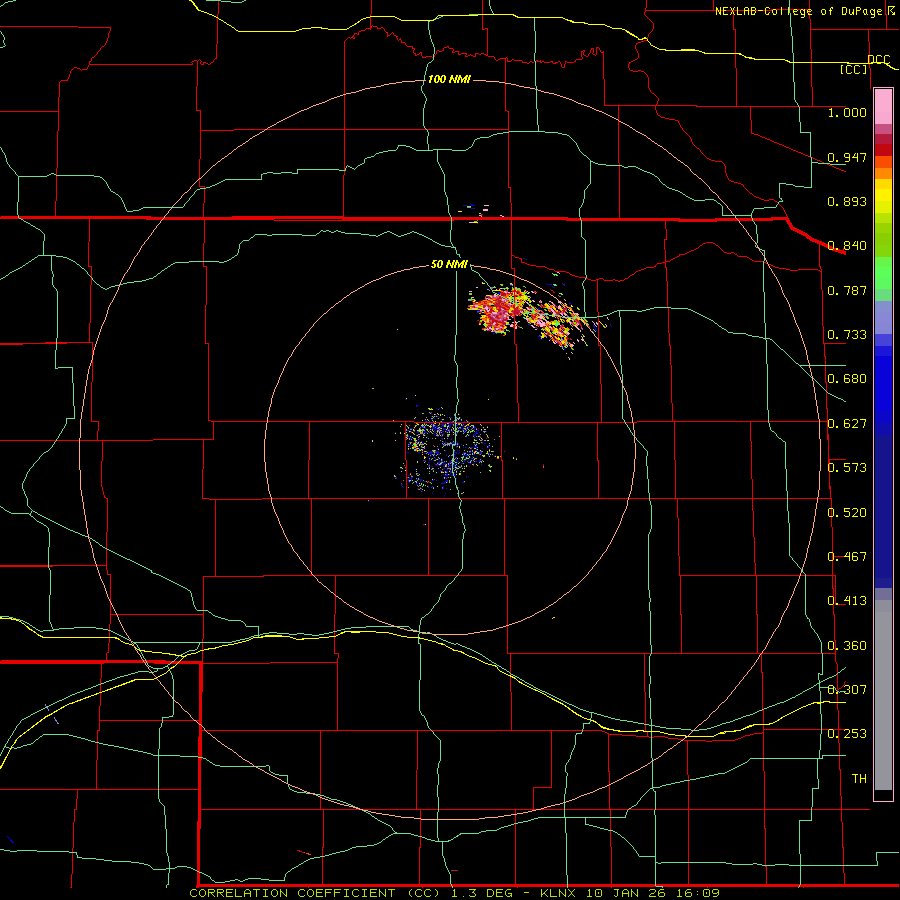This screenshot has width=900, height=900.
Task: Select the 0.680 legend value
Action: [x=847, y=378]
